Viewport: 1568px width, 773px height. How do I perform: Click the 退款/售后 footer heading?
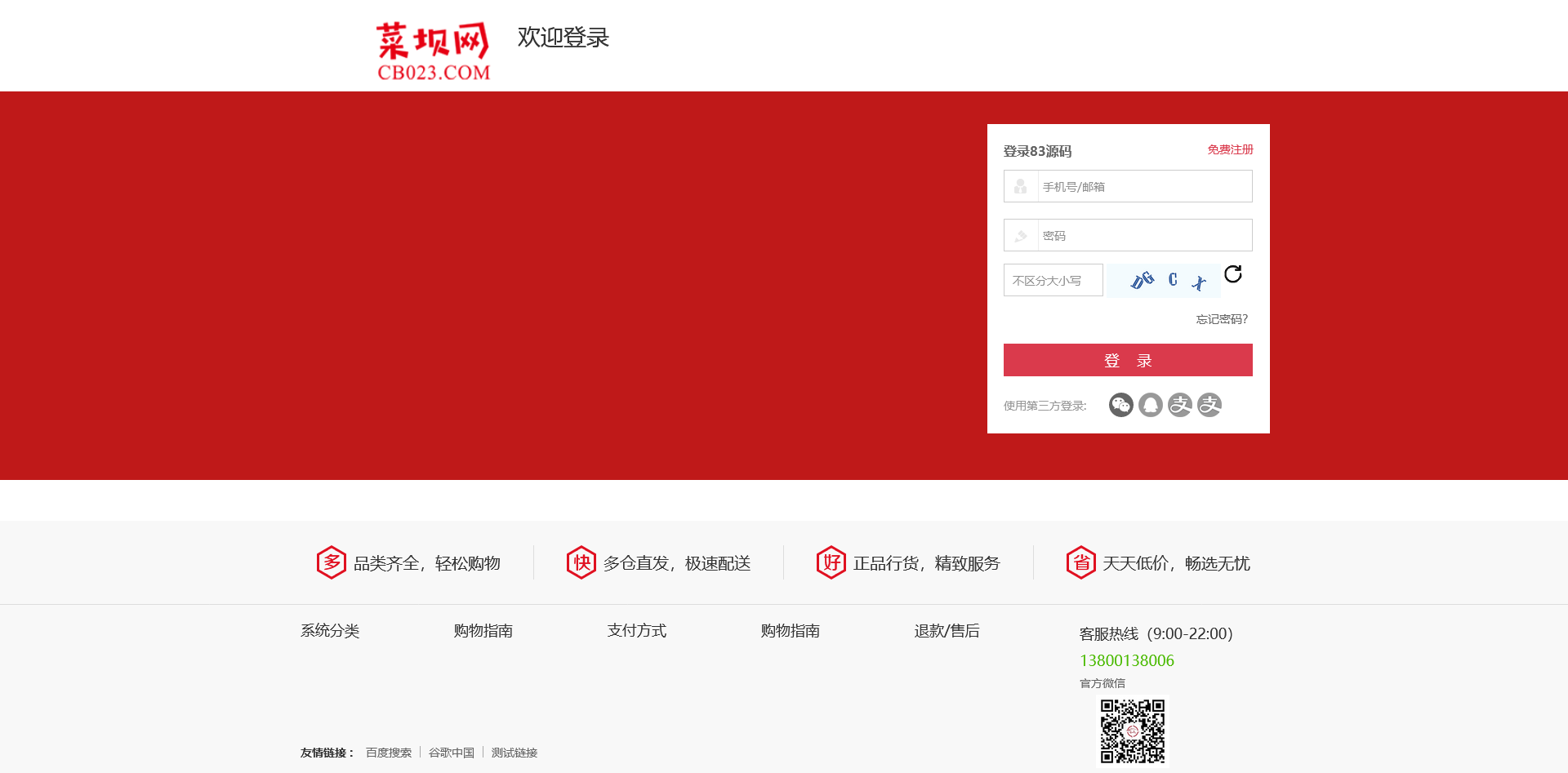click(947, 631)
